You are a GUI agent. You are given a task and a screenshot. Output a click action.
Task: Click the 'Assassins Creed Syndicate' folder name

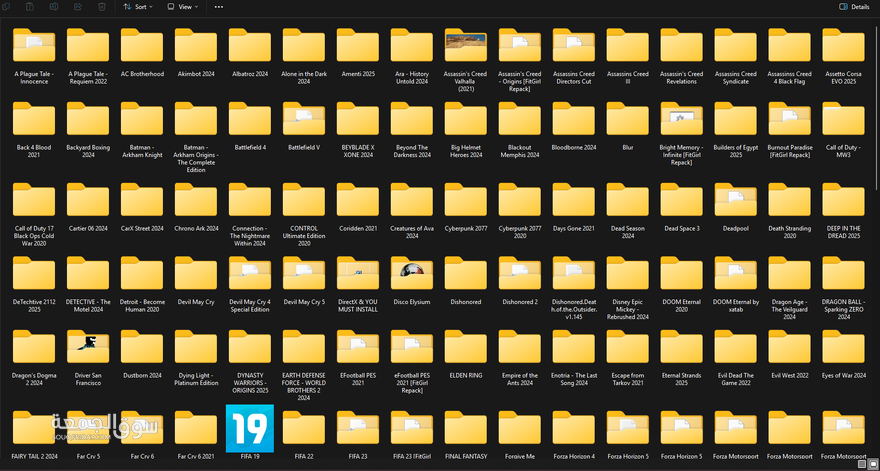point(735,77)
